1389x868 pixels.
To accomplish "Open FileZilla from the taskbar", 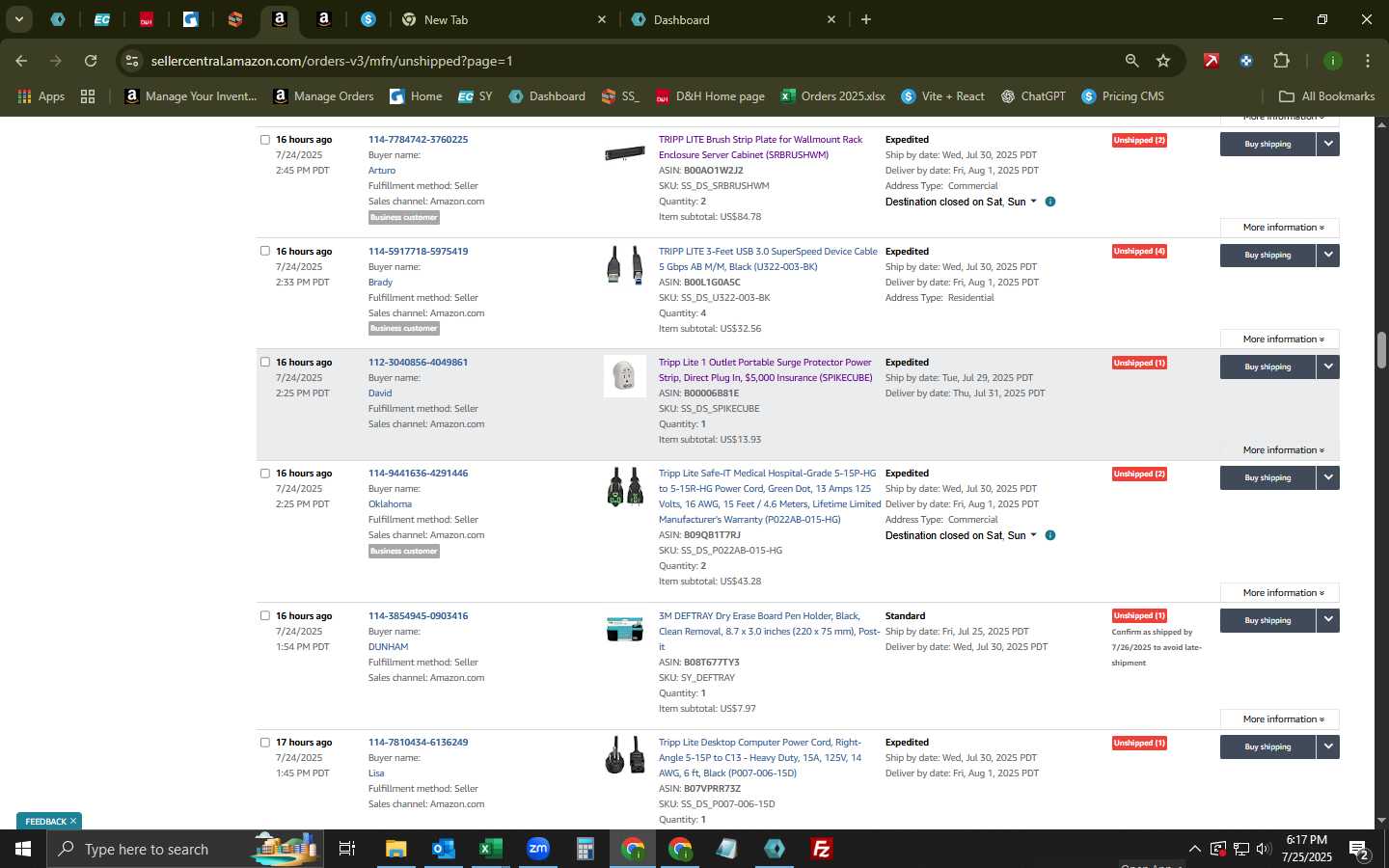I will 822,849.
